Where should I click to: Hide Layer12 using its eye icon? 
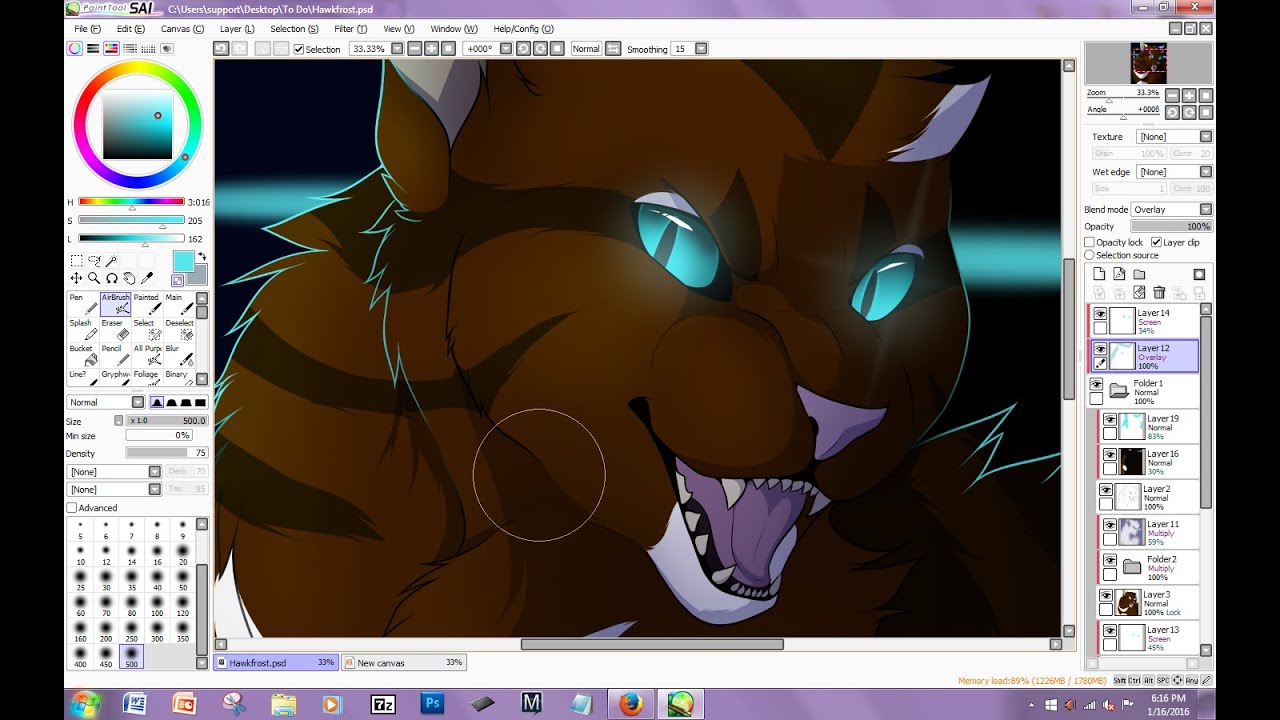coord(1100,349)
